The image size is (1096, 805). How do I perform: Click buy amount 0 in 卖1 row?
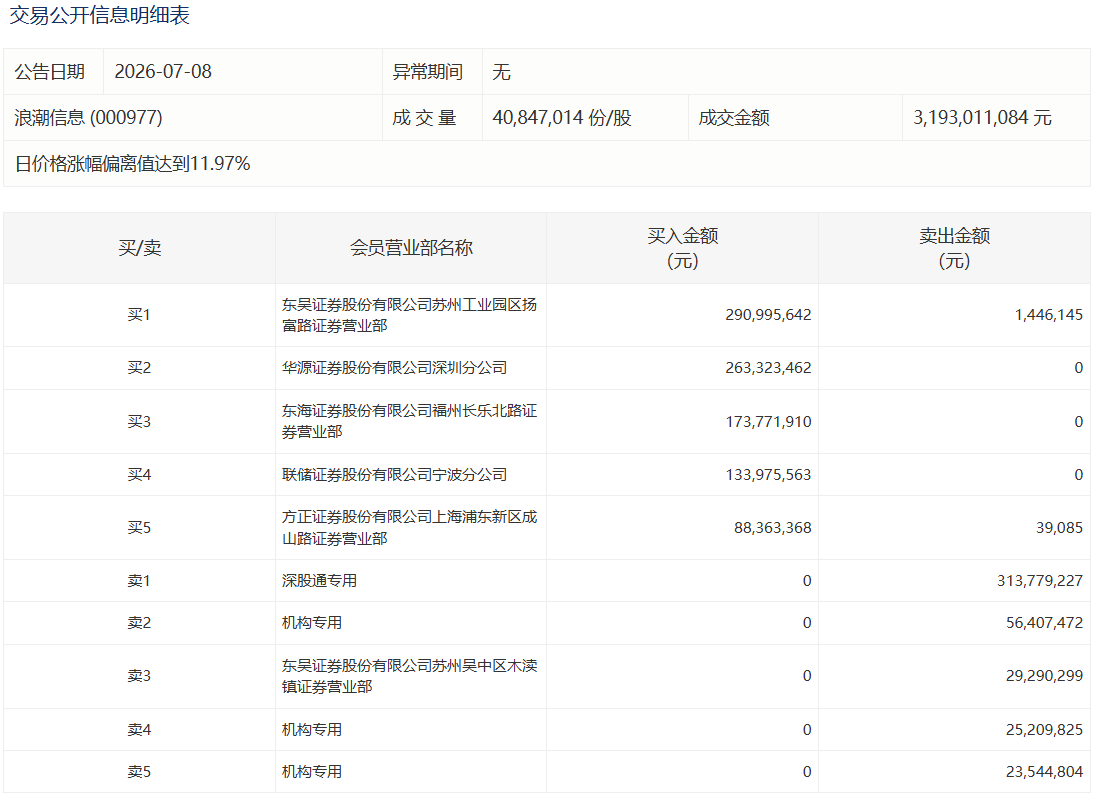click(807, 581)
